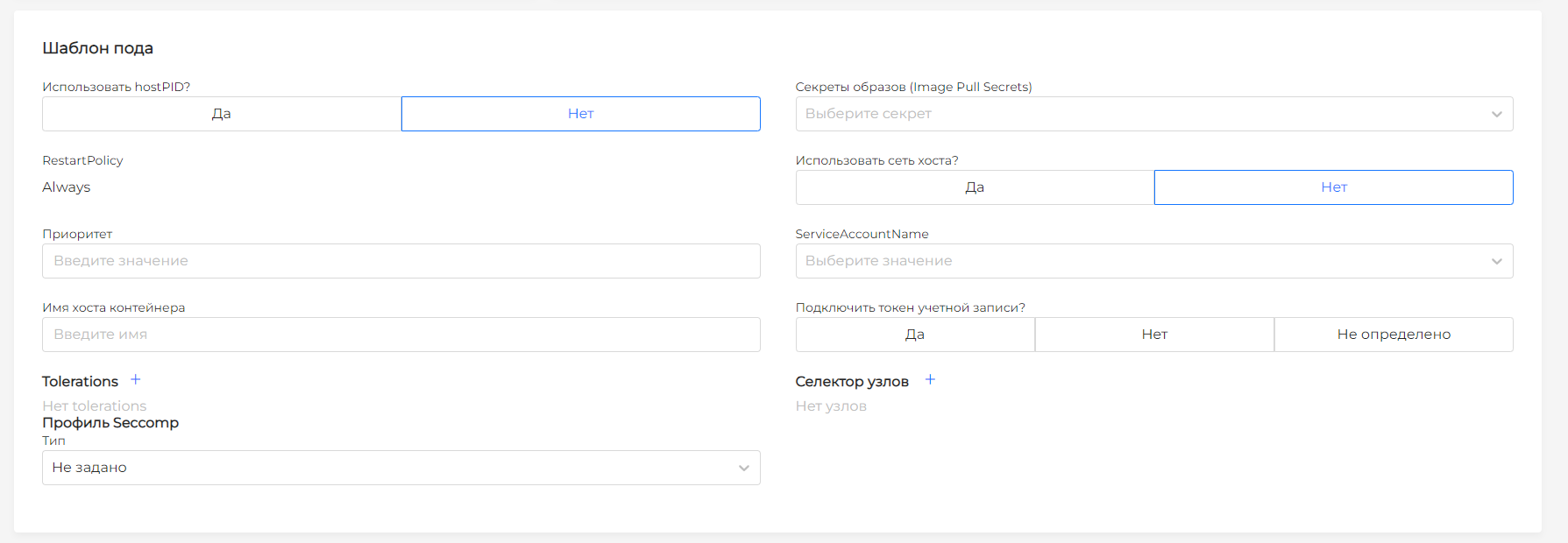Screen dimensions: 1568x543
Task: Click the Шаблон пода section title
Action: [x=98, y=48]
